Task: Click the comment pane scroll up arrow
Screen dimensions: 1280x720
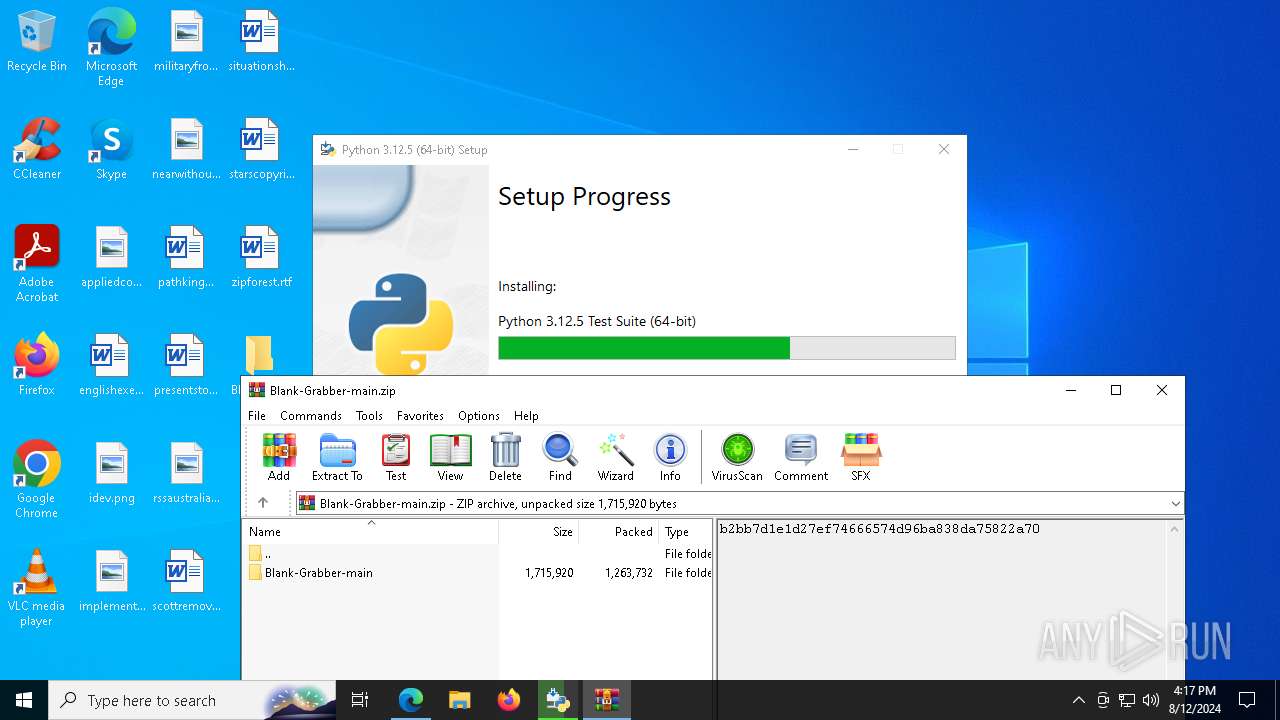Action: pos(1175,529)
